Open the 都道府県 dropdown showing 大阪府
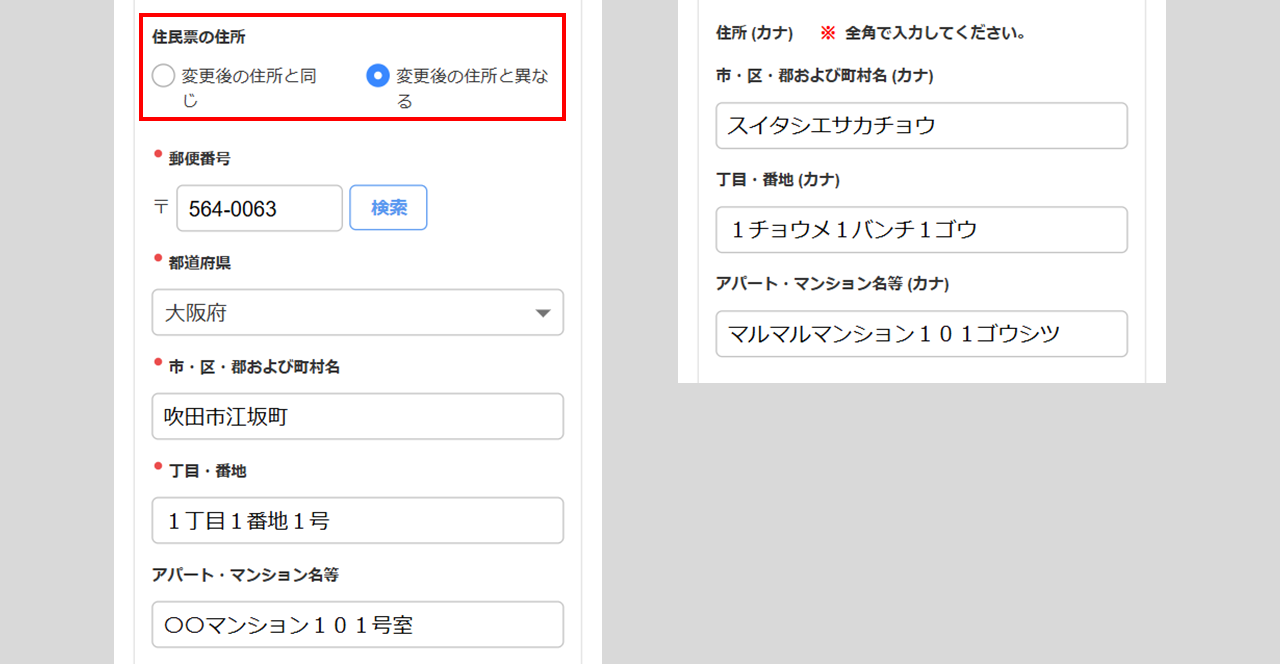 tap(357, 313)
